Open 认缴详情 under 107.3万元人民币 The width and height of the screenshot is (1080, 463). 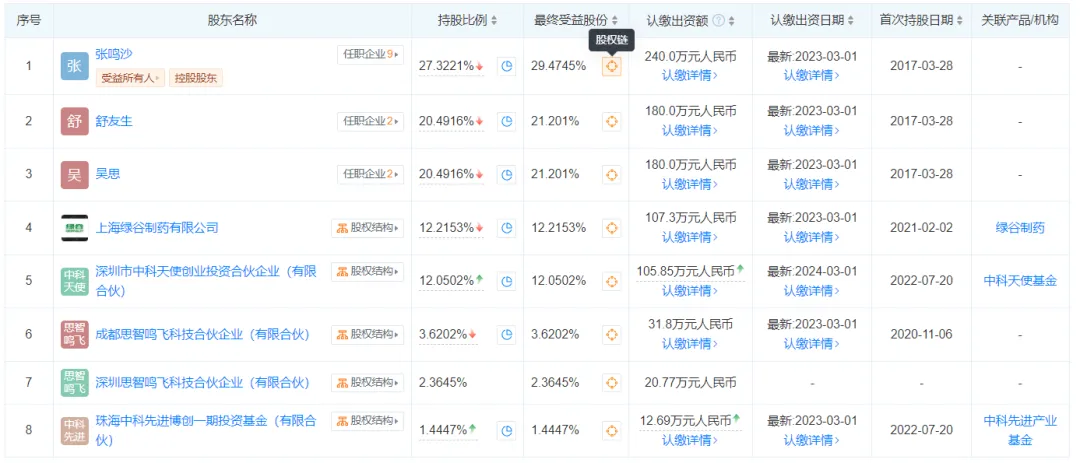coord(690,237)
